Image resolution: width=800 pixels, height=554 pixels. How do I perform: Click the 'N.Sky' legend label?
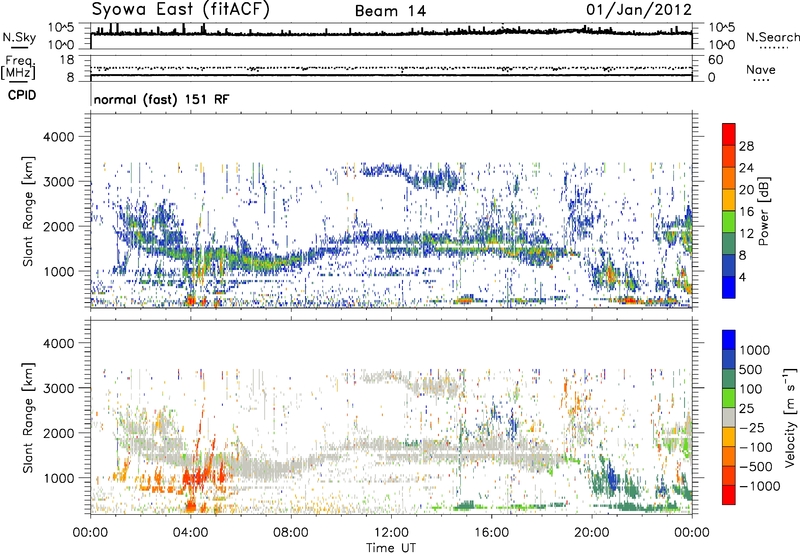point(19,37)
